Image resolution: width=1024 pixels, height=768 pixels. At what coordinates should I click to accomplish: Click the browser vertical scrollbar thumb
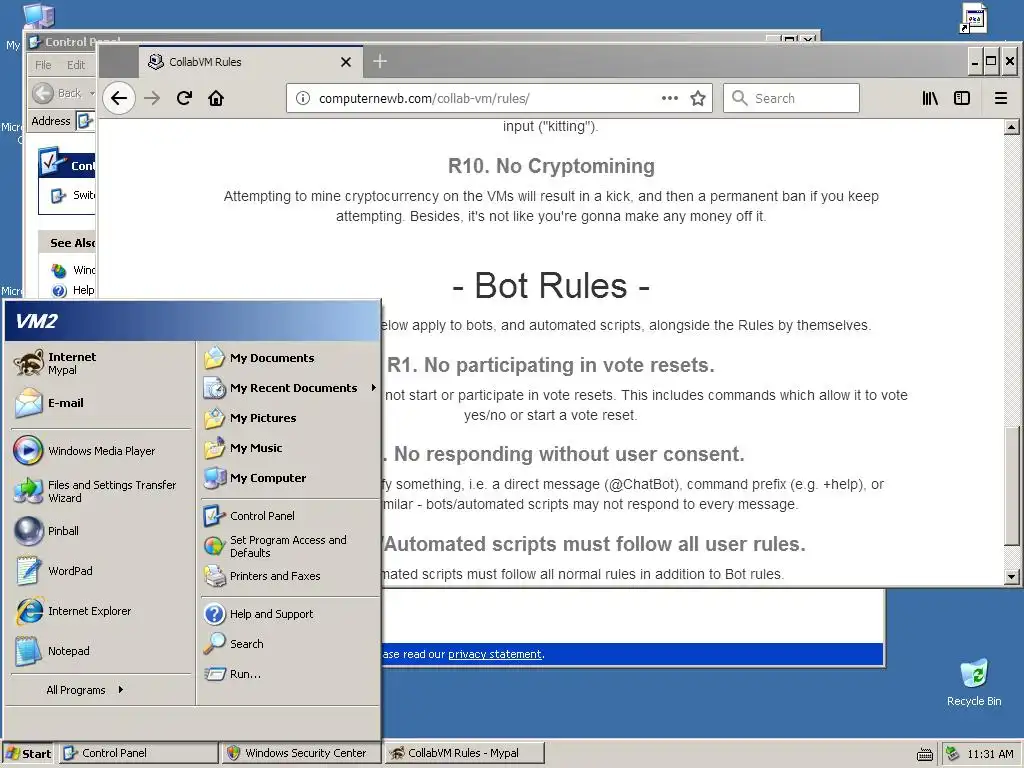pos(1012,486)
